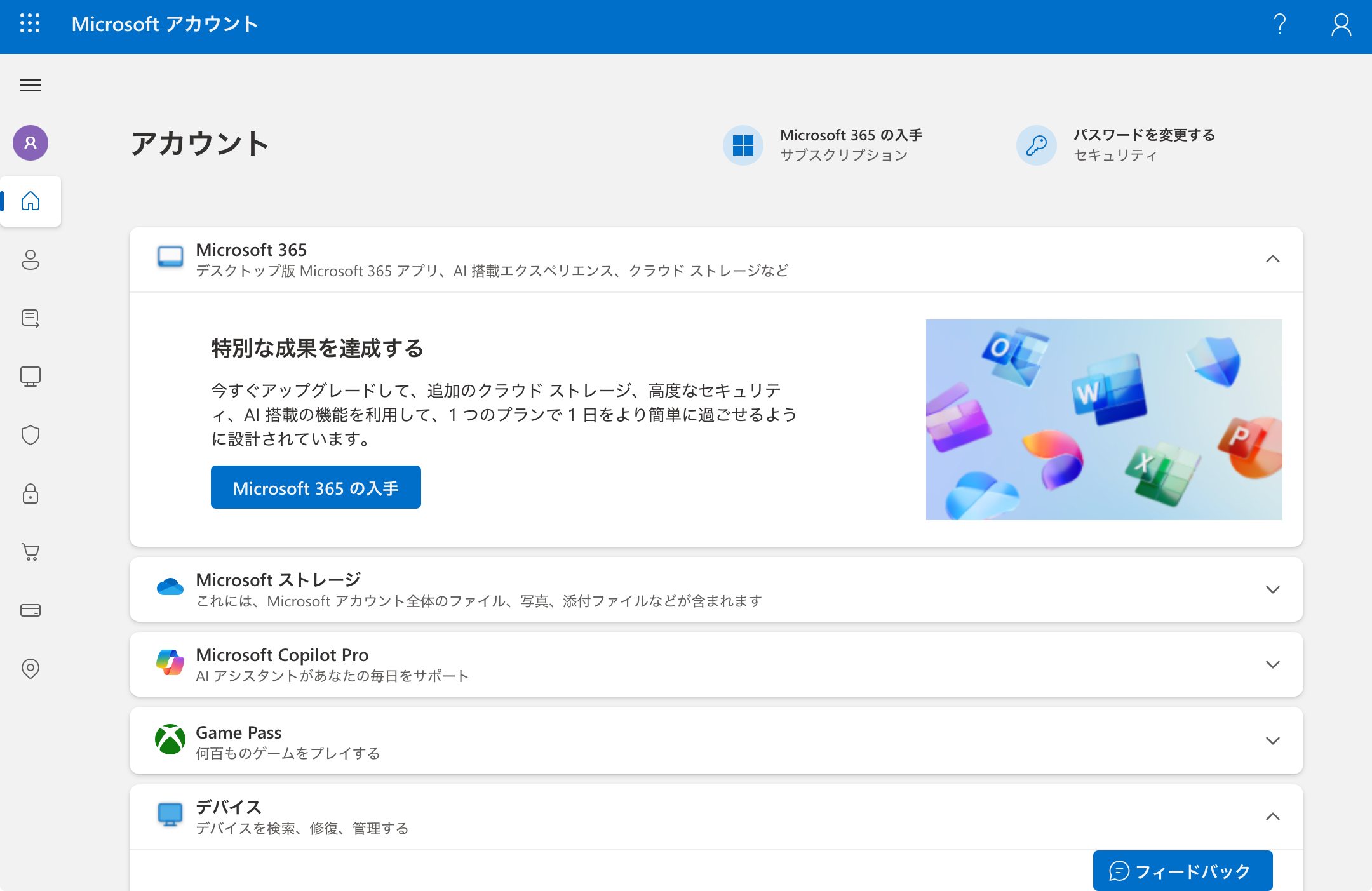Click the Microsoft アカウント header title

[x=165, y=24]
